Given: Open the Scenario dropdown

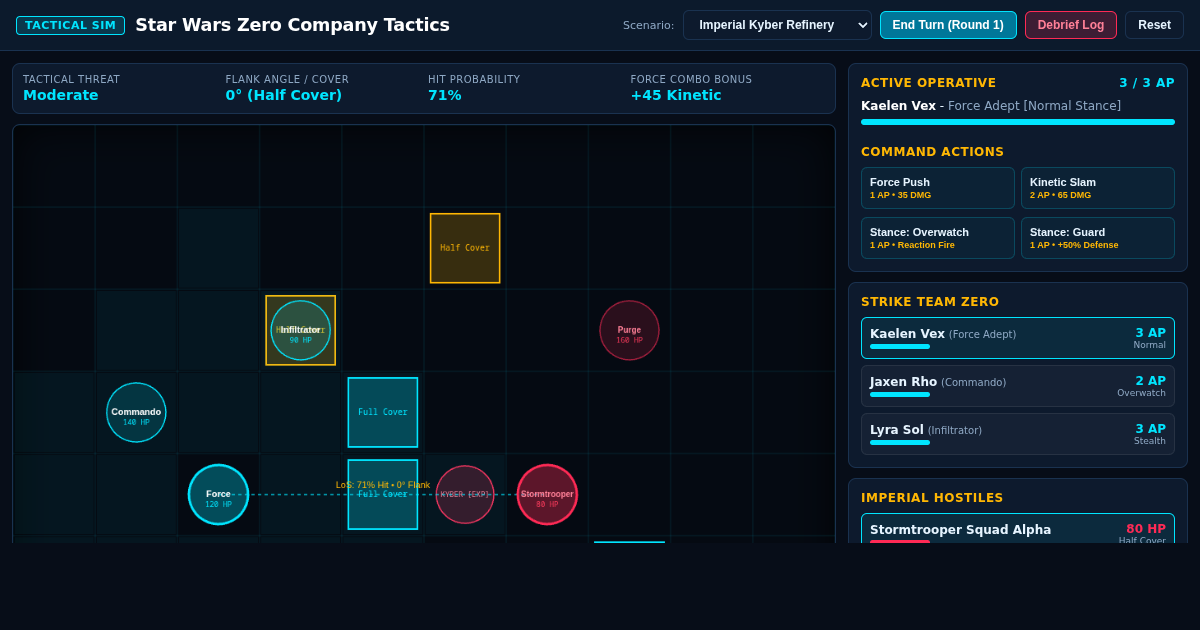Looking at the screenshot, I should coord(777,25).
